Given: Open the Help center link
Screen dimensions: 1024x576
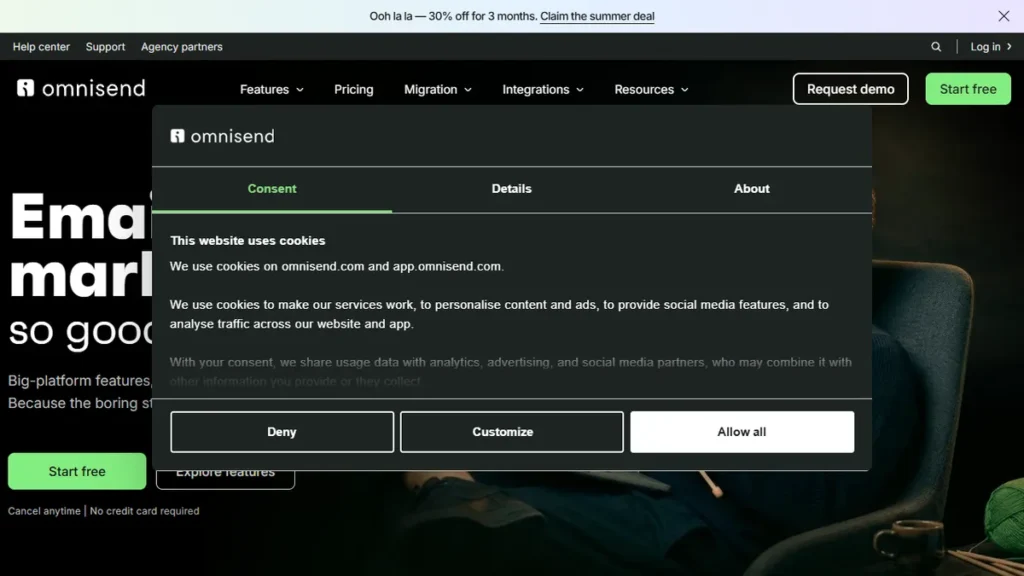Looking at the screenshot, I should click(x=41, y=47).
